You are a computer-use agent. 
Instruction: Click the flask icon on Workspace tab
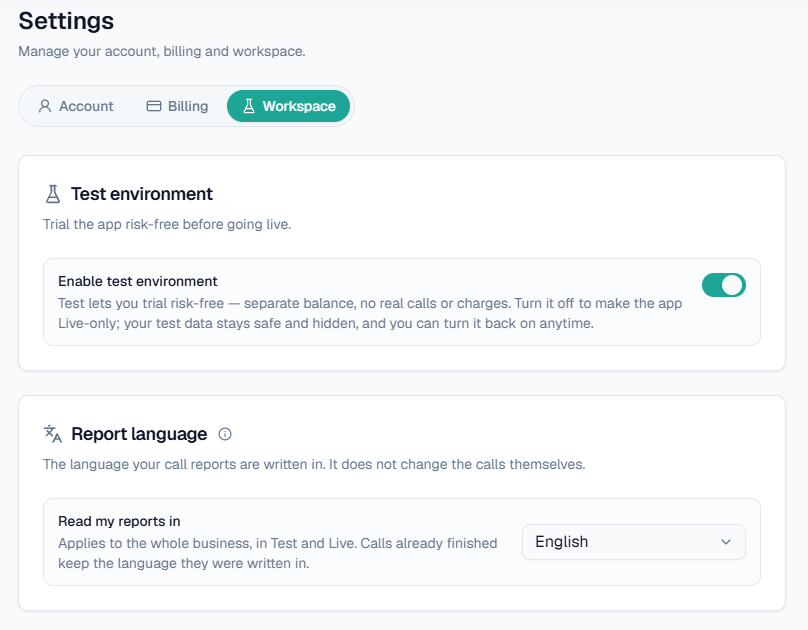[249, 106]
